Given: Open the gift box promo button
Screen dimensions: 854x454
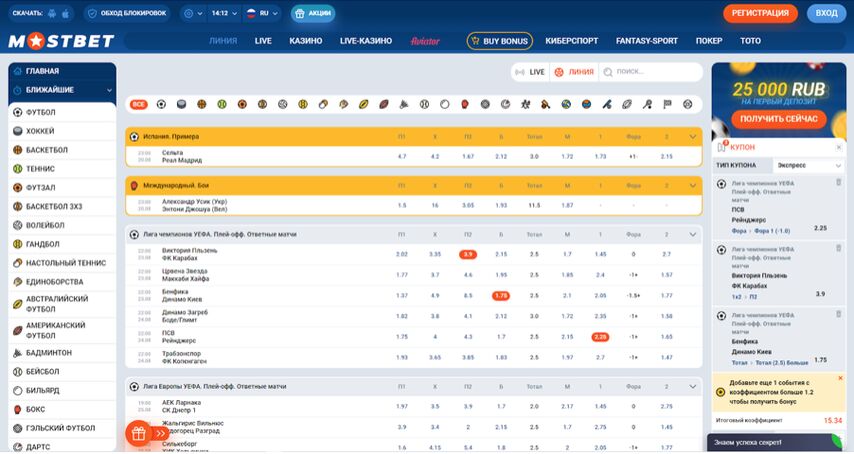Looking at the screenshot, I should tap(138, 433).
